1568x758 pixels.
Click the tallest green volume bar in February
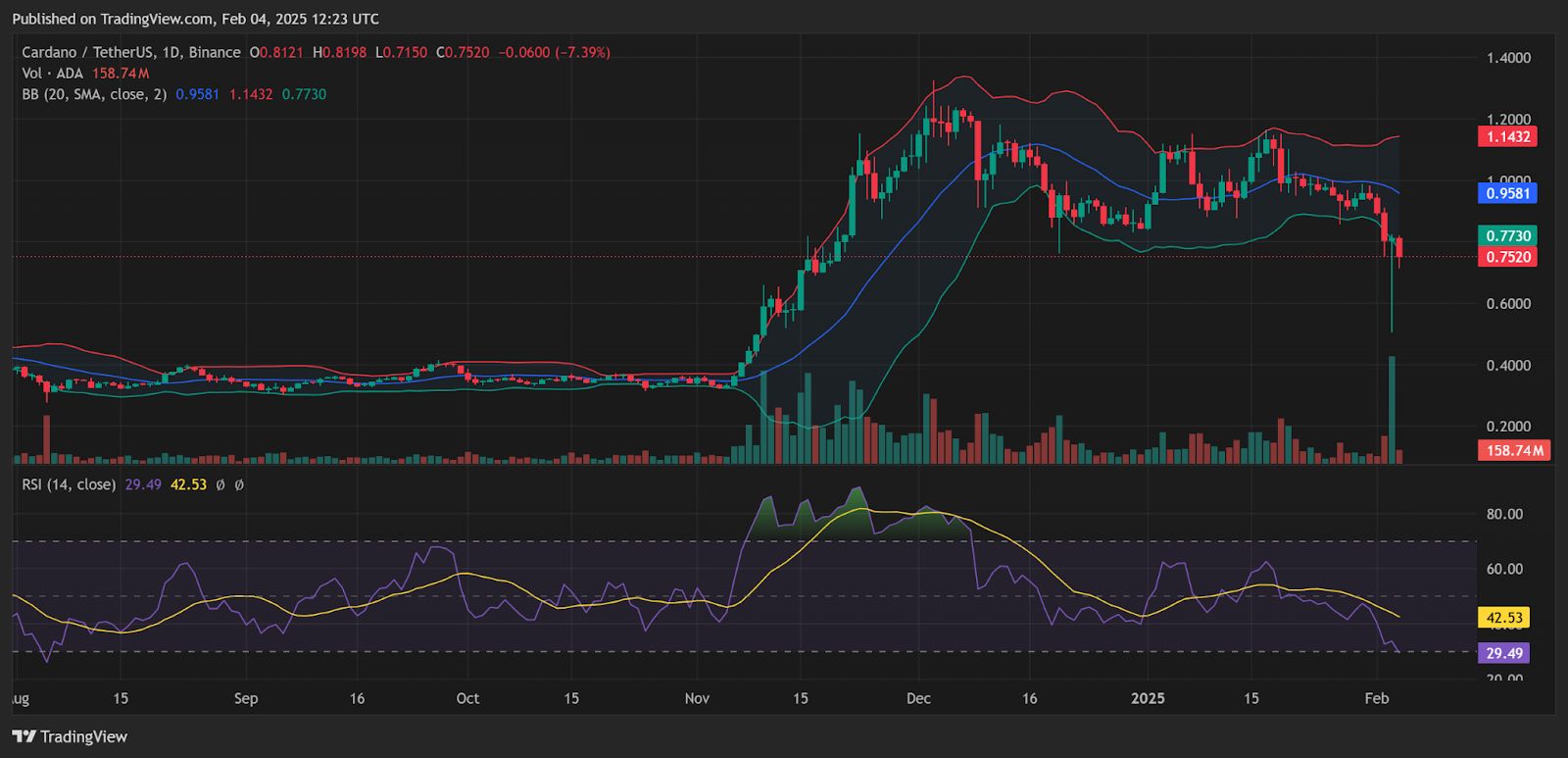coord(1392,412)
